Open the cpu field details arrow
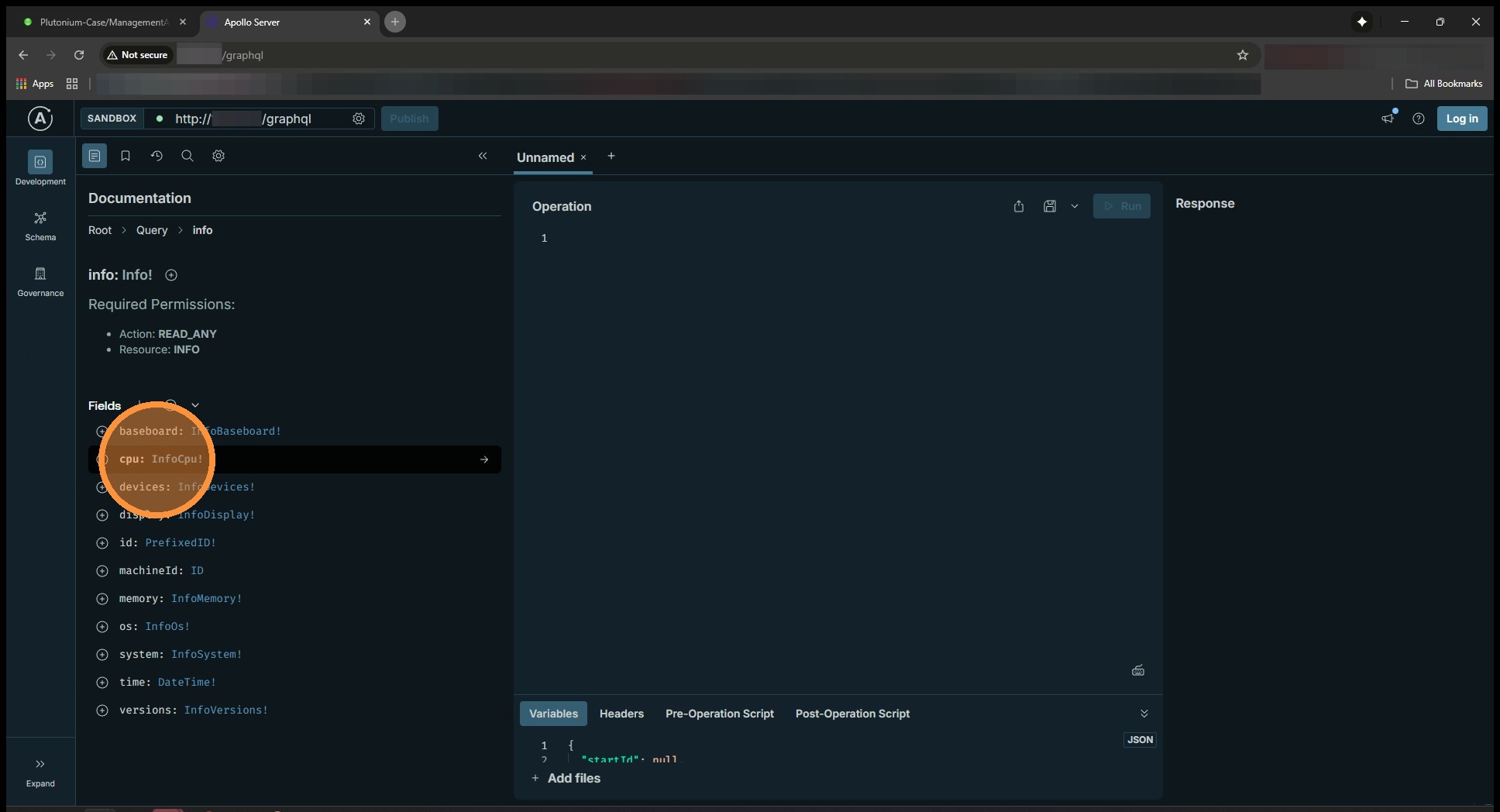Image resolution: width=1500 pixels, height=812 pixels. pyautogui.click(x=484, y=459)
